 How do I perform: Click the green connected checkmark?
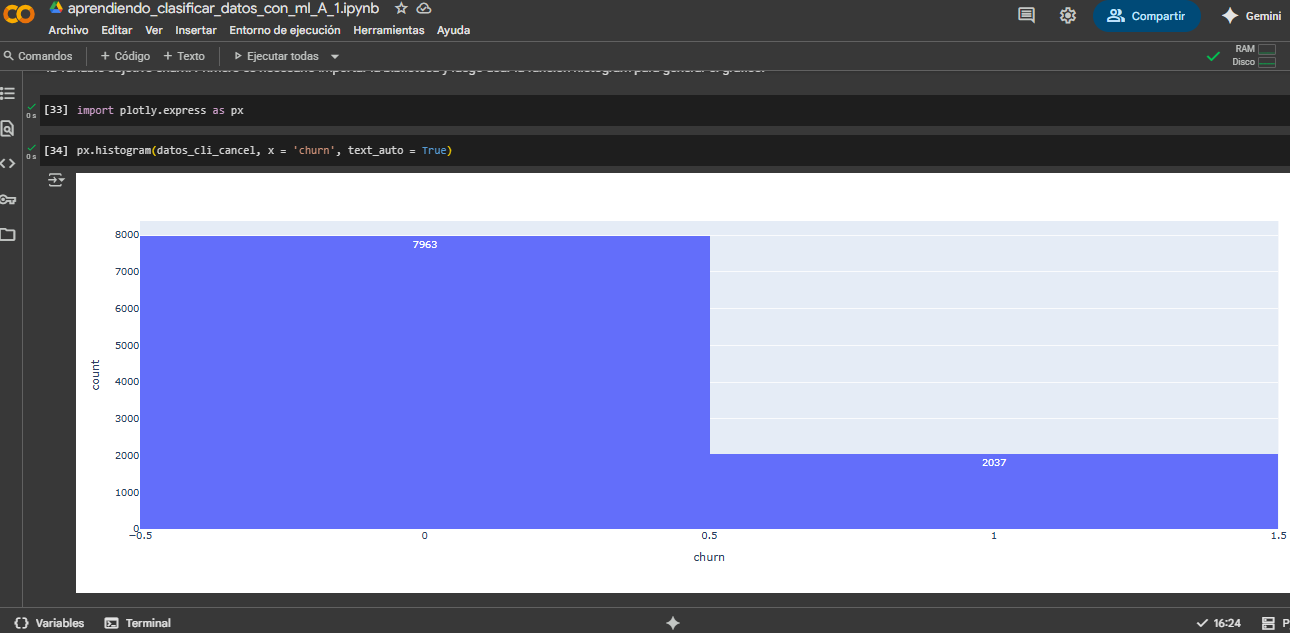(1213, 56)
